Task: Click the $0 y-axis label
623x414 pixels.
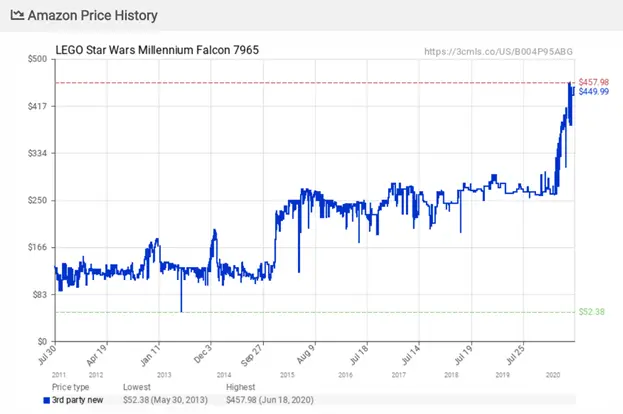Action: tap(42, 341)
